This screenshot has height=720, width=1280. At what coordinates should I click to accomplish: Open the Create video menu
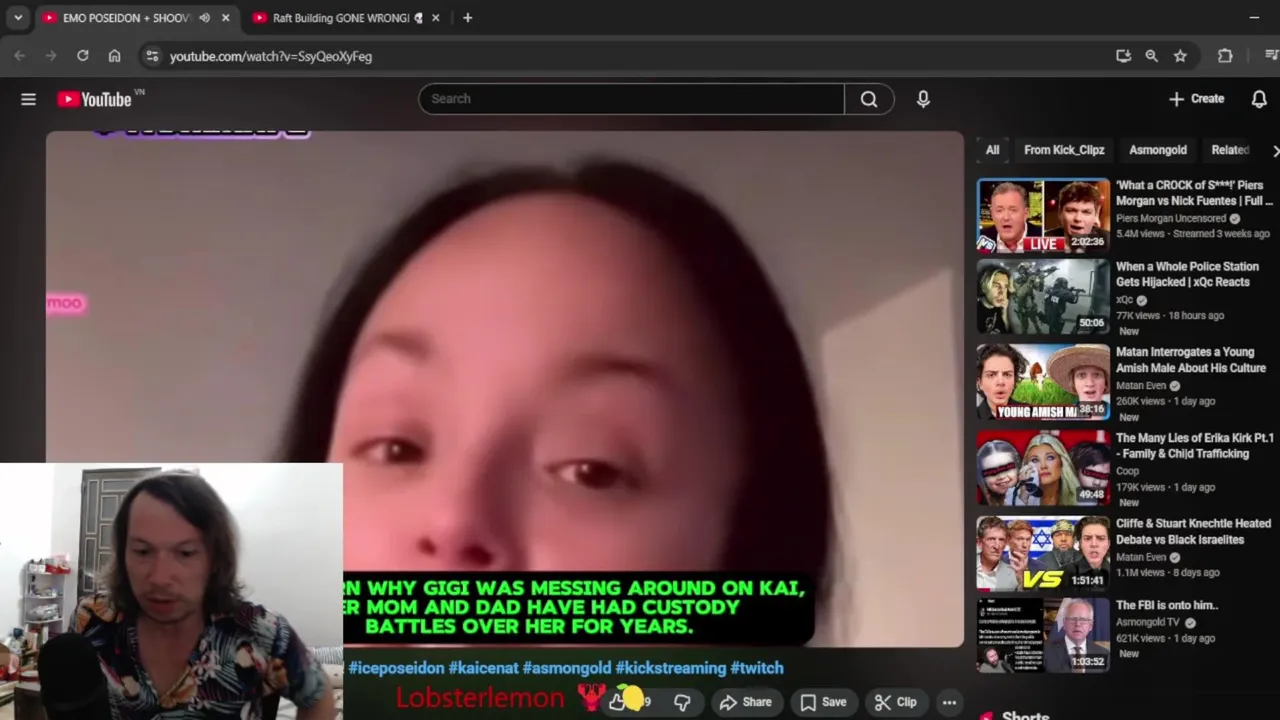point(1196,99)
